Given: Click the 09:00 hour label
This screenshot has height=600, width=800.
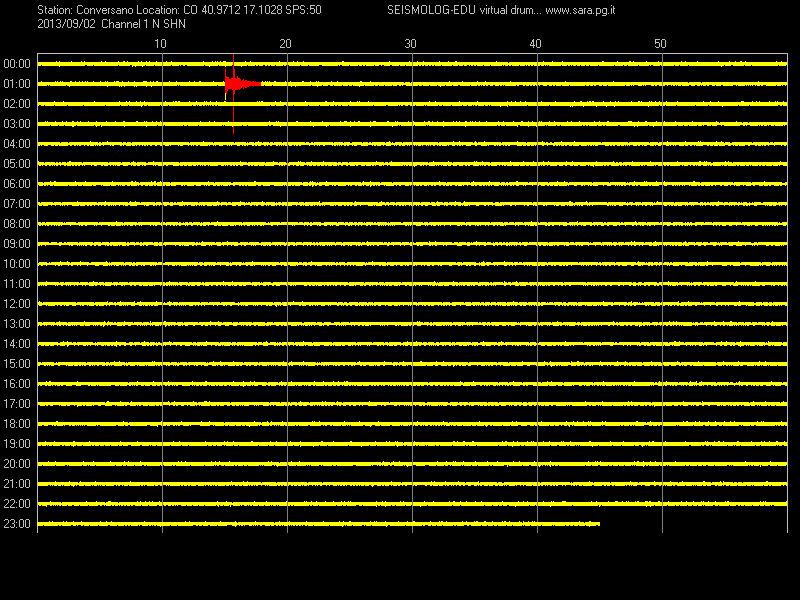Looking at the screenshot, I should tap(17, 244).
